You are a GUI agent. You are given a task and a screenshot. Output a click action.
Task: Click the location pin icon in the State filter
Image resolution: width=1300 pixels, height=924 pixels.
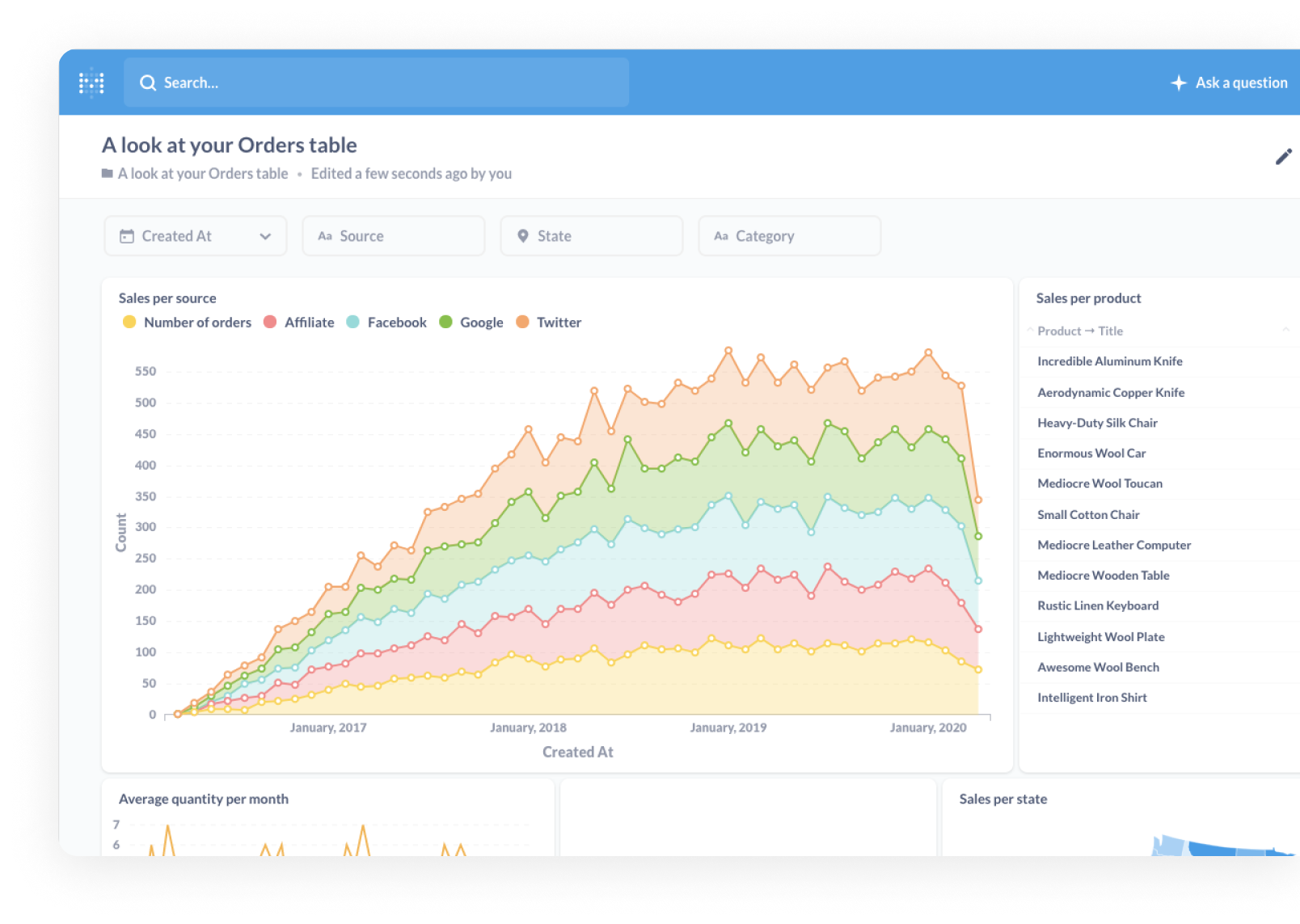tap(522, 235)
